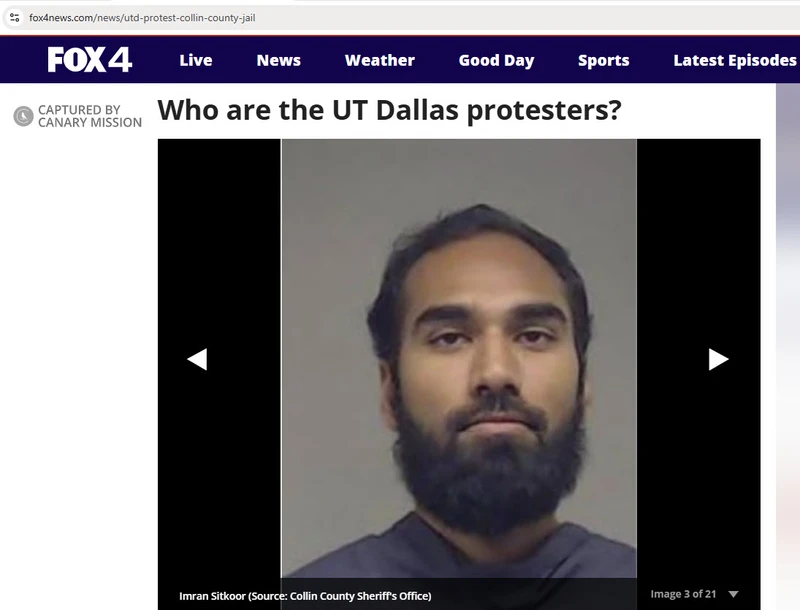Image resolution: width=800 pixels, height=610 pixels.
Task: Click the 'Who are the UT Dallas protesters?' headline
Action: 389,110
